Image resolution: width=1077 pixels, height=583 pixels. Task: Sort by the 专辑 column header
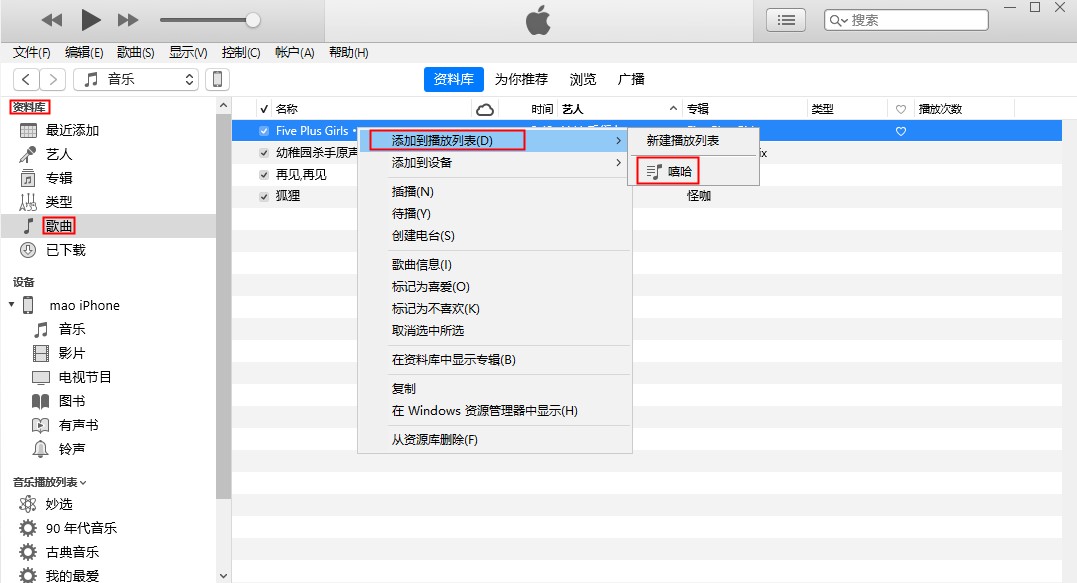point(698,109)
